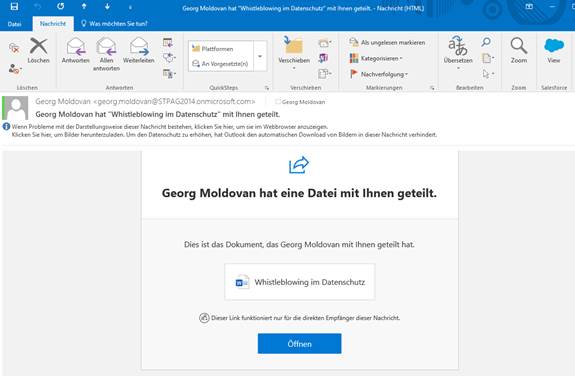Delete the message with Löschen
The width and height of the screenshot is (575, 376).
click(39, 50)
